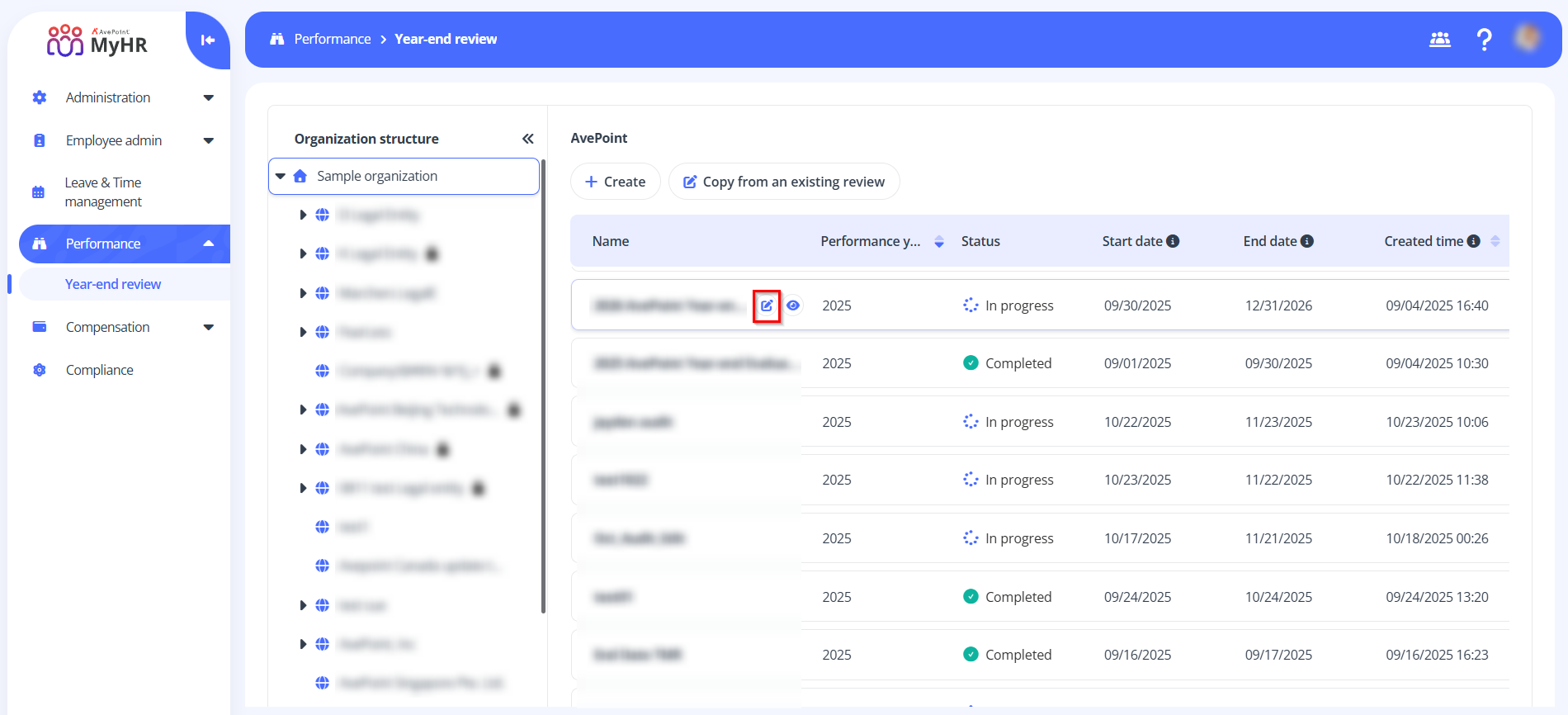Click the Create button
Image resolution: width=1568 pixels, height=715 pixels.
[x=615, y=182]
